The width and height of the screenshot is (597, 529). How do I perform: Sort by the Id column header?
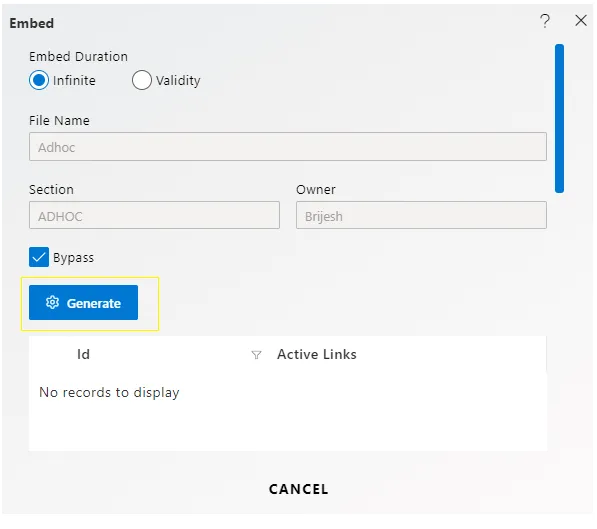click(x=83, y=355)
